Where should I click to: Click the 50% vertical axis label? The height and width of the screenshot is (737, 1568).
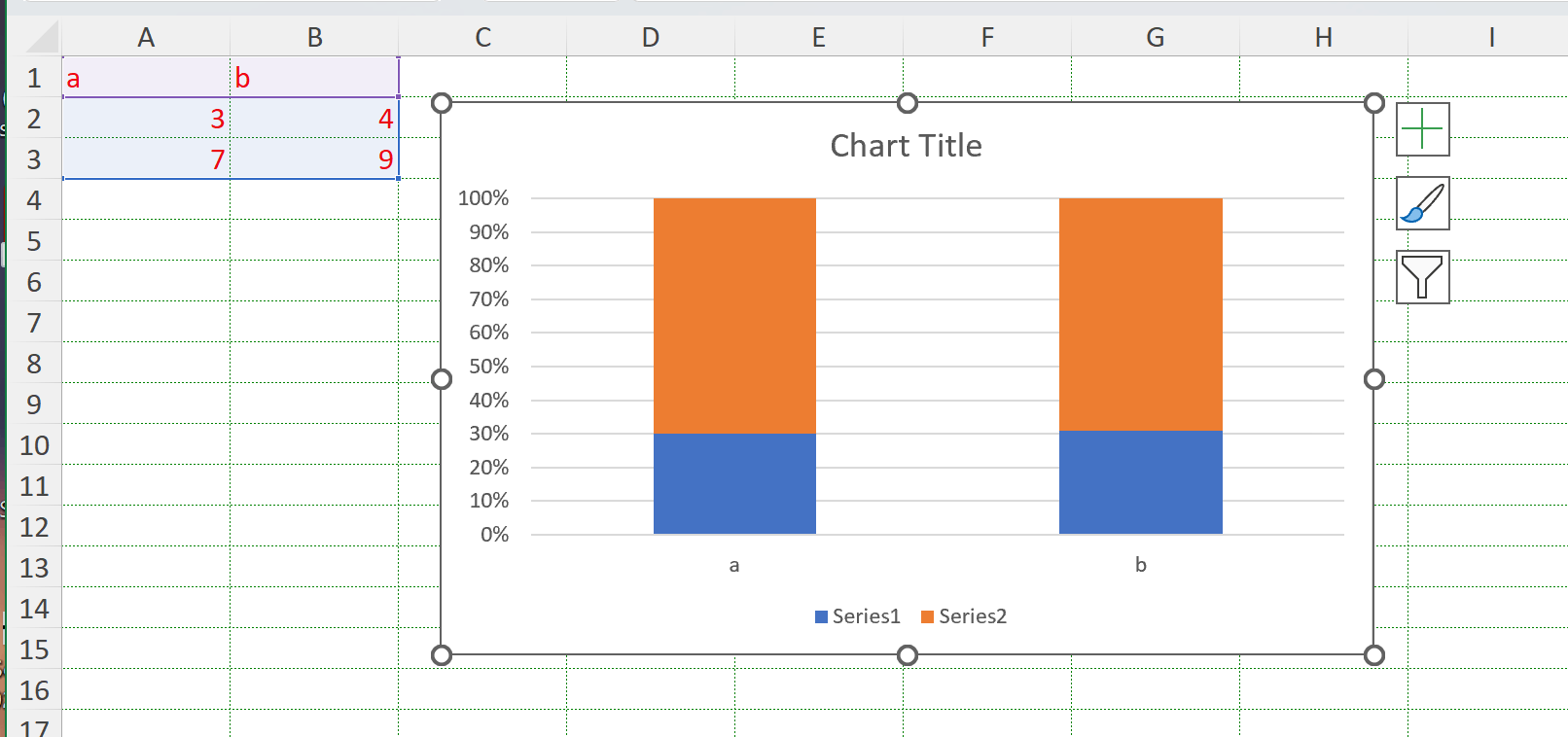pyautogui.click(x=488, y=367)
